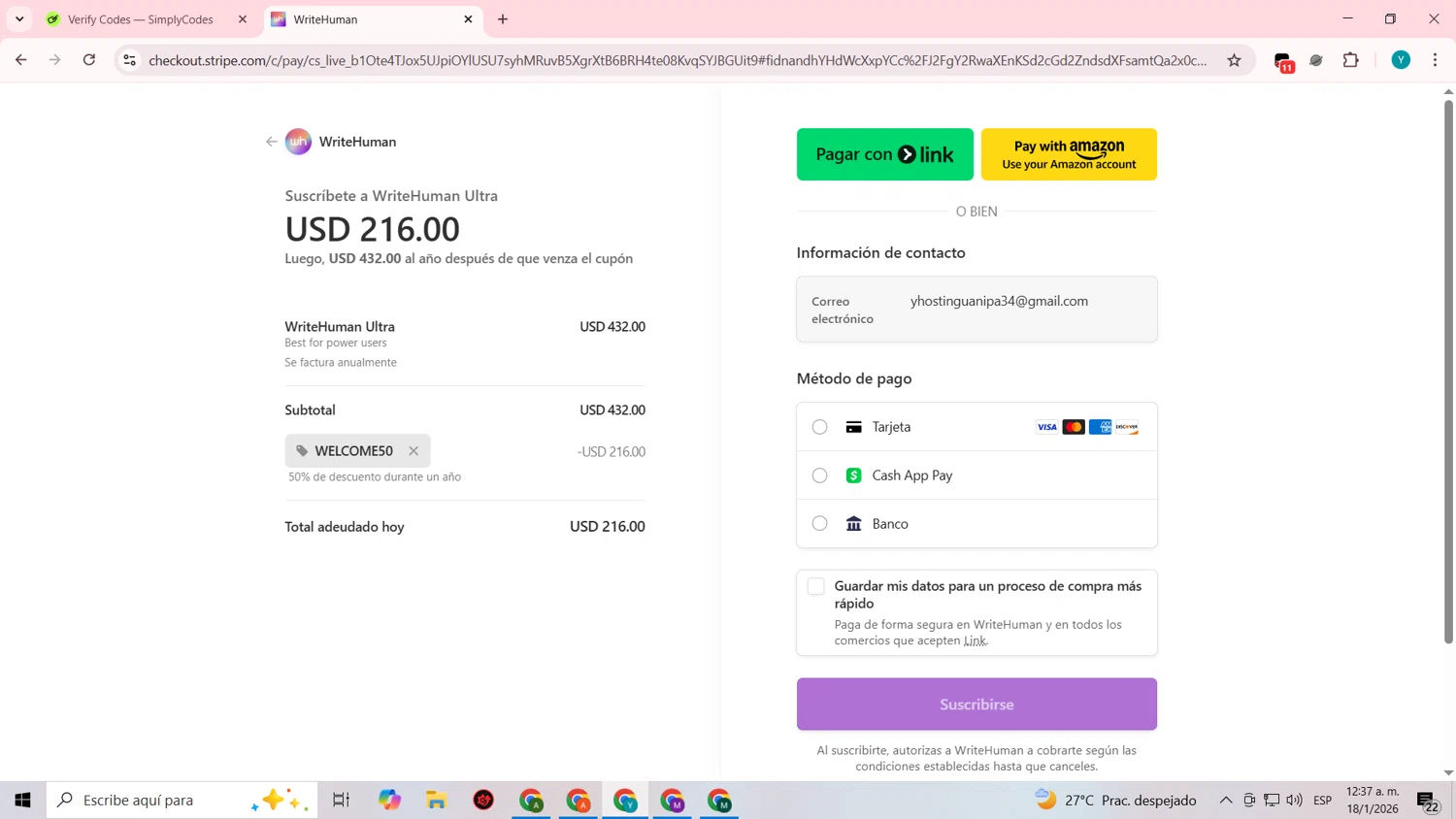Click the ESP language indicator
The width and height of the screenshot is (1456, 819).
coord(1322,801)
